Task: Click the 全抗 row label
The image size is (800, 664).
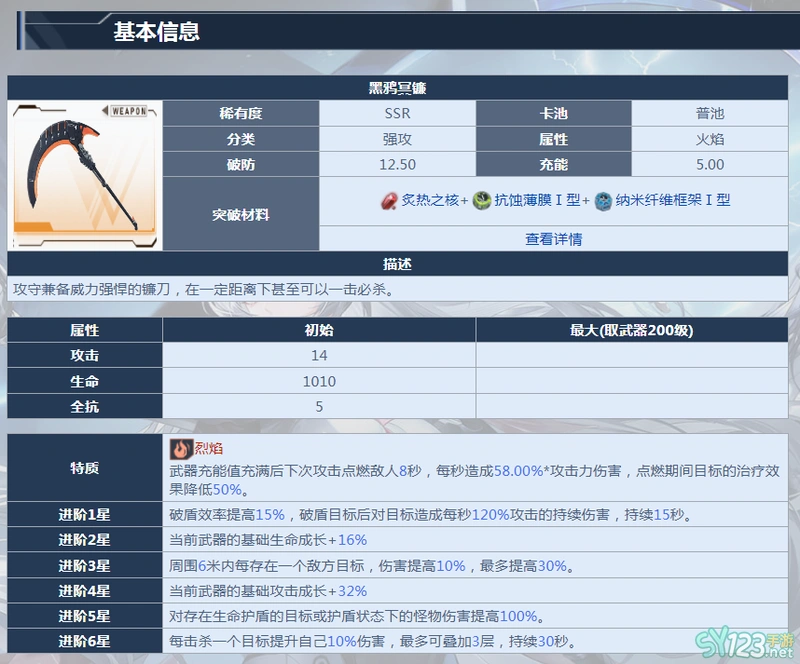Action: click(85, 406)
